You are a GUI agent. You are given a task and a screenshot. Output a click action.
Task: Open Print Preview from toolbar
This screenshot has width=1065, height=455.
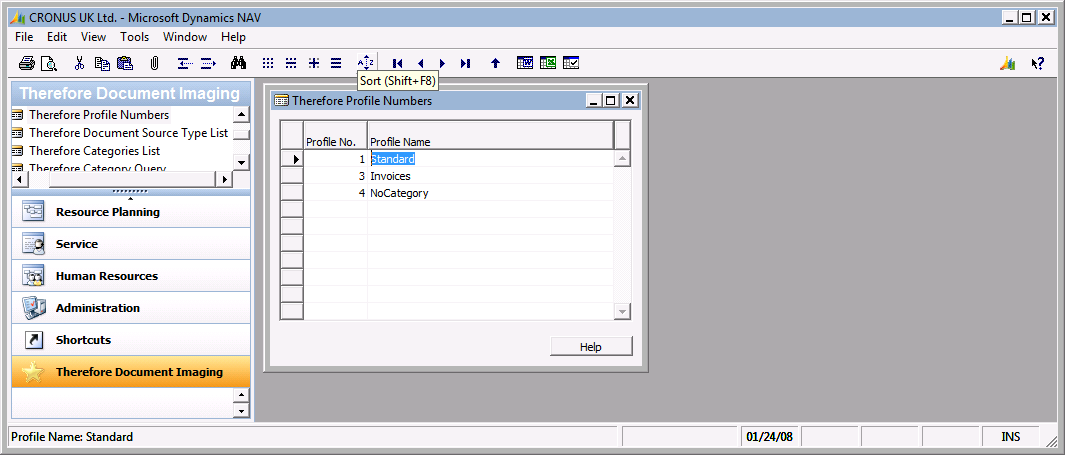click(x=48, y=63)
